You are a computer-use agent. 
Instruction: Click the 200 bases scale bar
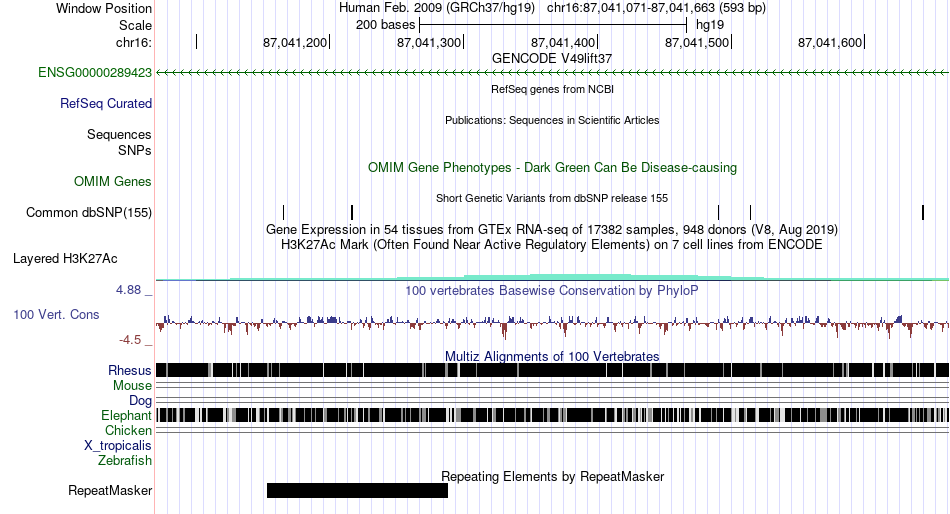553,25
